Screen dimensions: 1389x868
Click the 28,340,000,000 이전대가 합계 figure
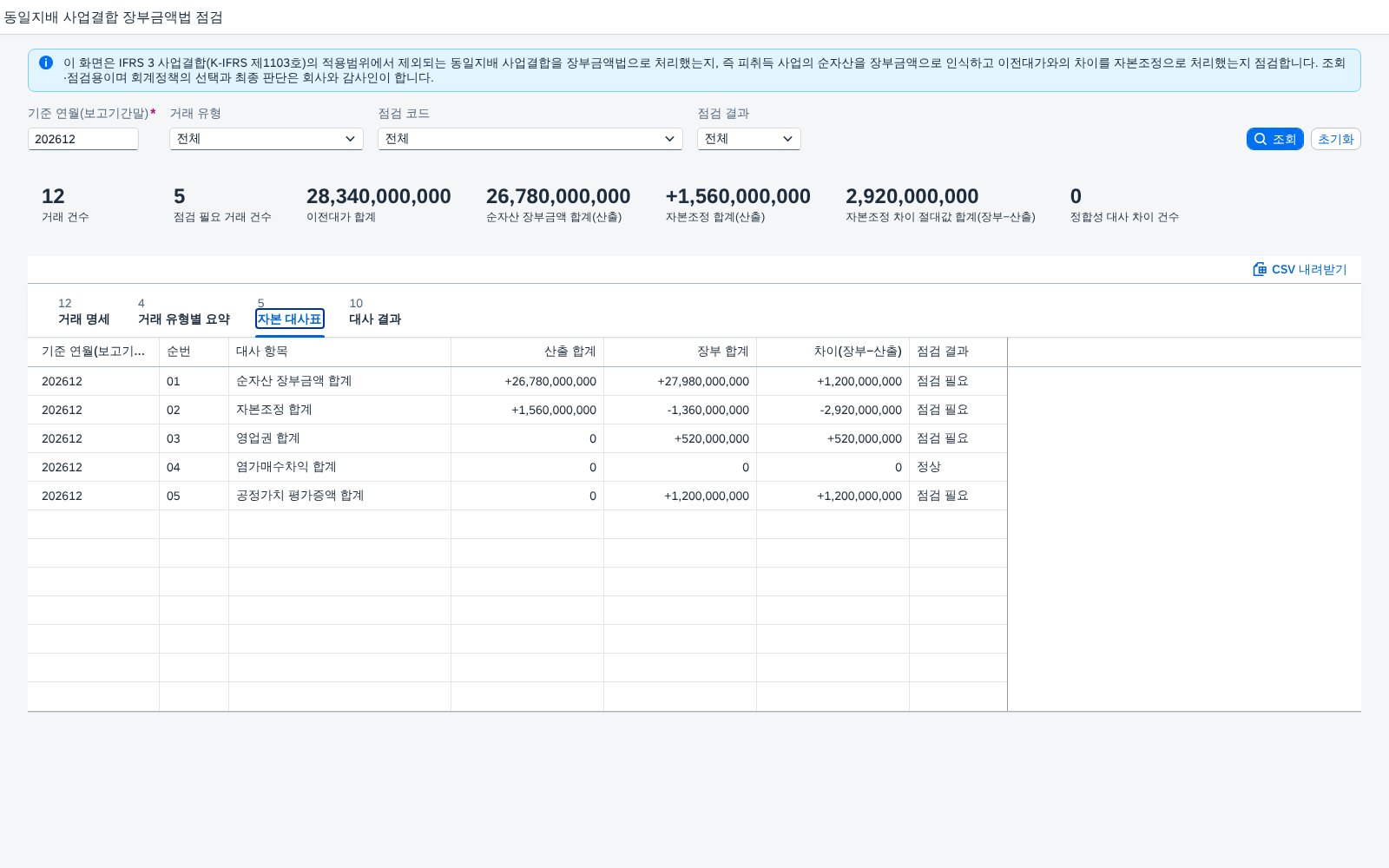[379, 196]
